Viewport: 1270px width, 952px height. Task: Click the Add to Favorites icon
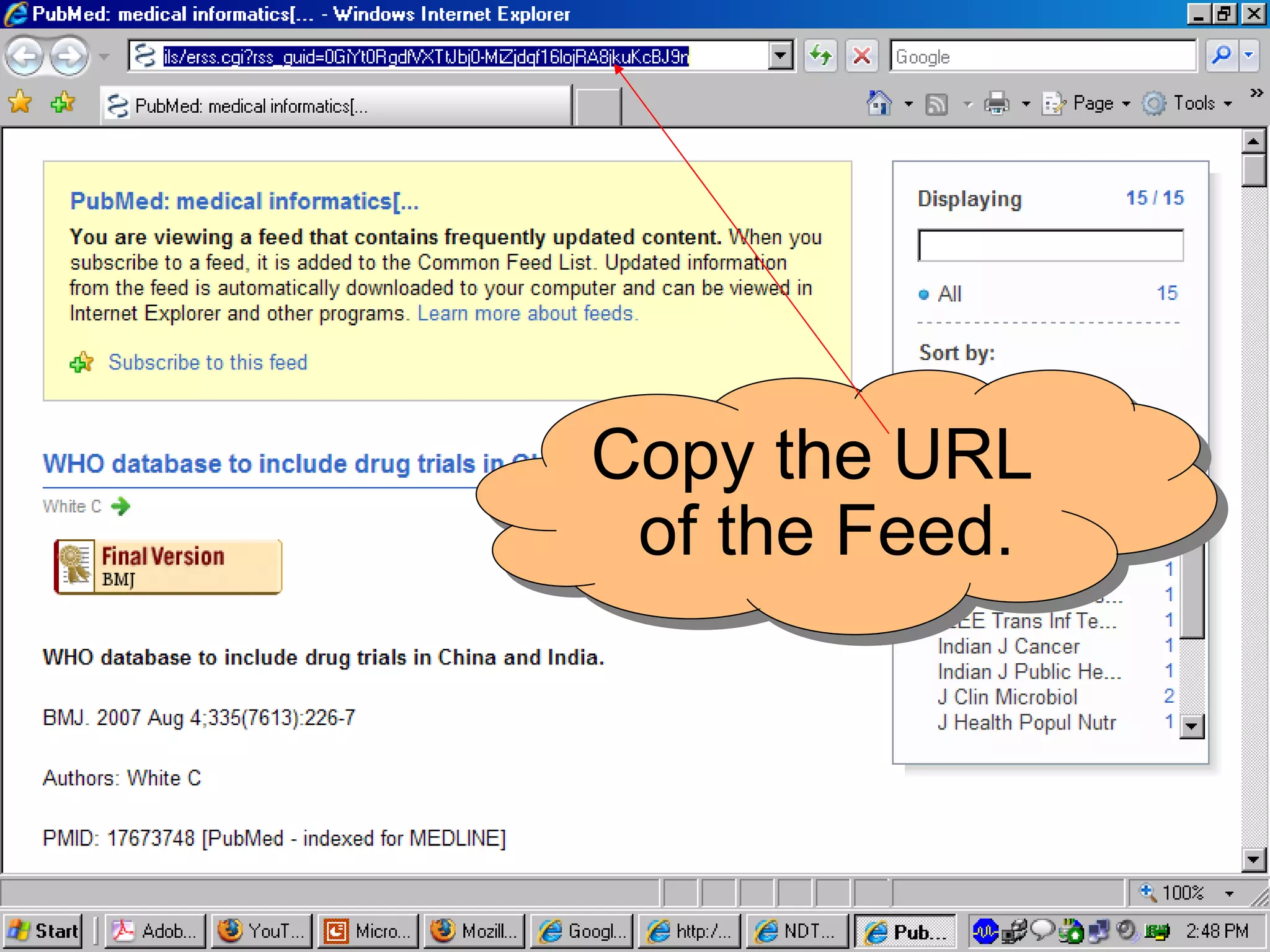pyautogui.click(x=63, y=103)
